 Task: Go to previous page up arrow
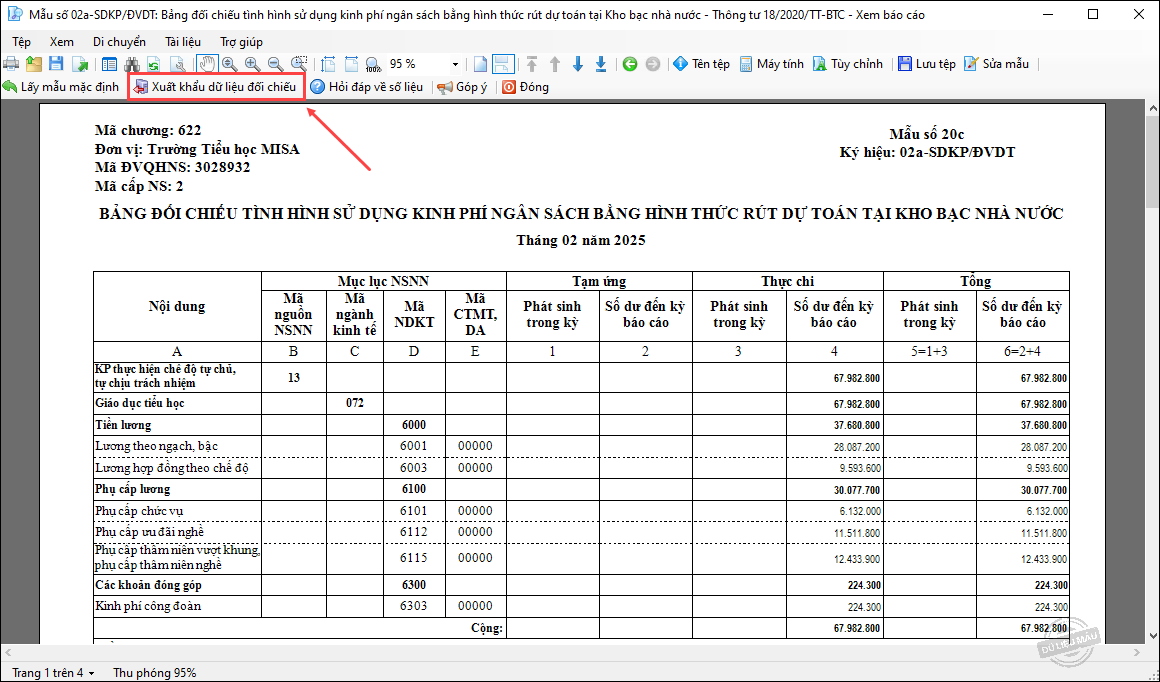555,64
